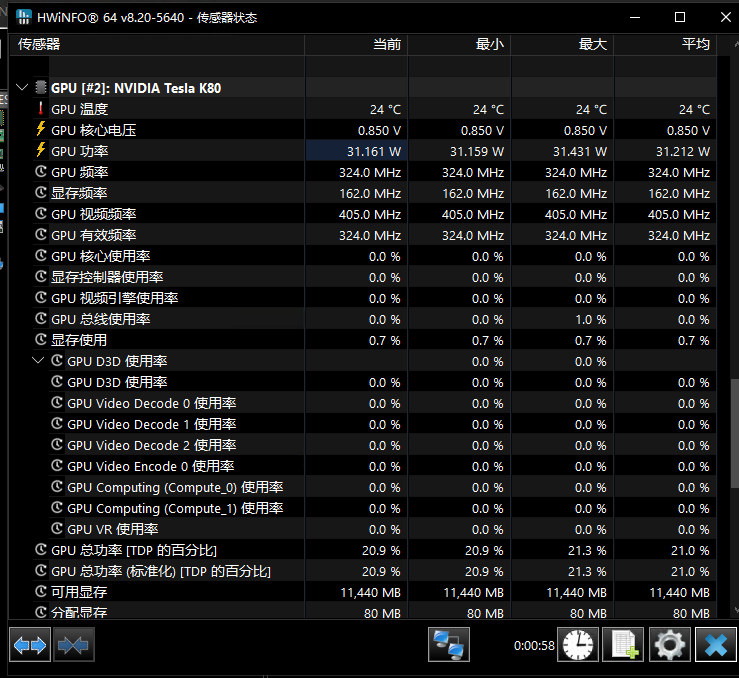
Task: Start logging with the sheet-plus icon
Action: point(625,645)
